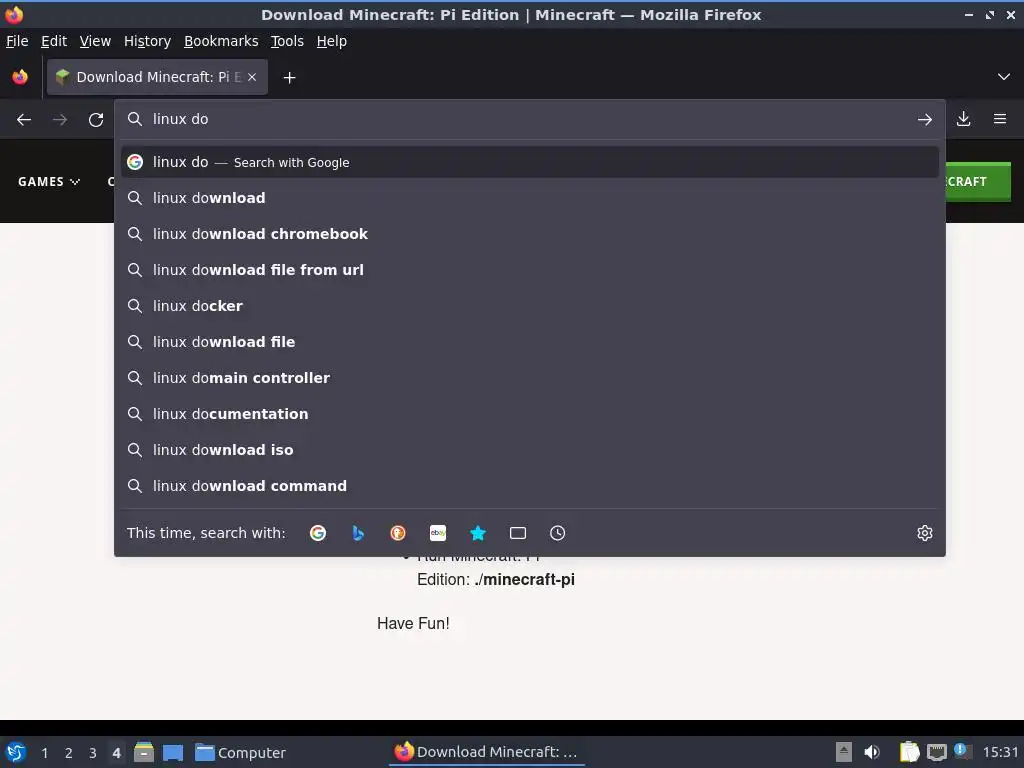
Task: Choose 'linux download file from url' suggestion
Action: point(530,270)
